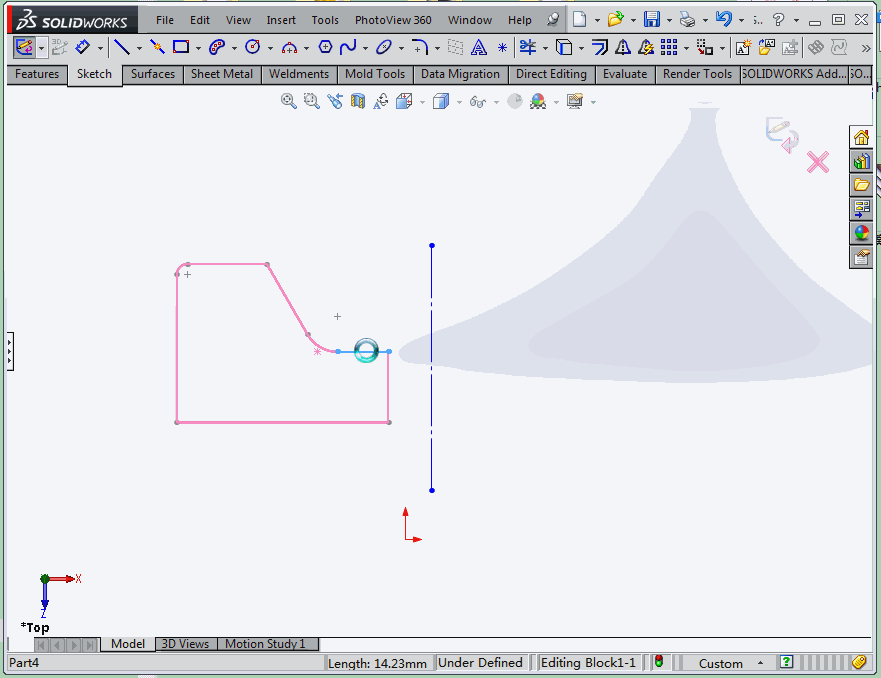881x678 pixels.
Task: Switch to the Evaluate tab
Action: tap(625, 74)
